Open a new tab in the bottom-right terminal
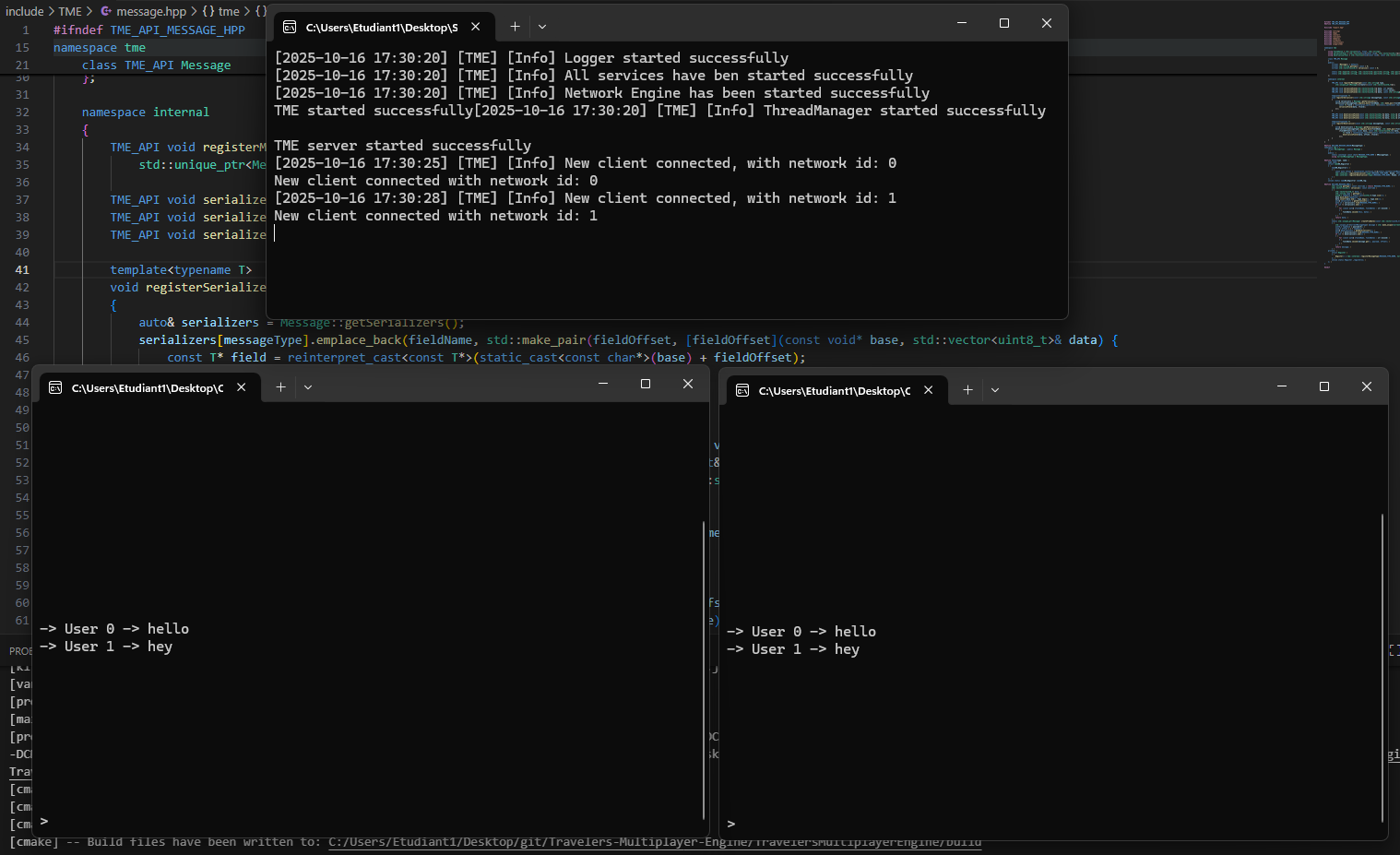1400x855 pixels. [967, 390]
